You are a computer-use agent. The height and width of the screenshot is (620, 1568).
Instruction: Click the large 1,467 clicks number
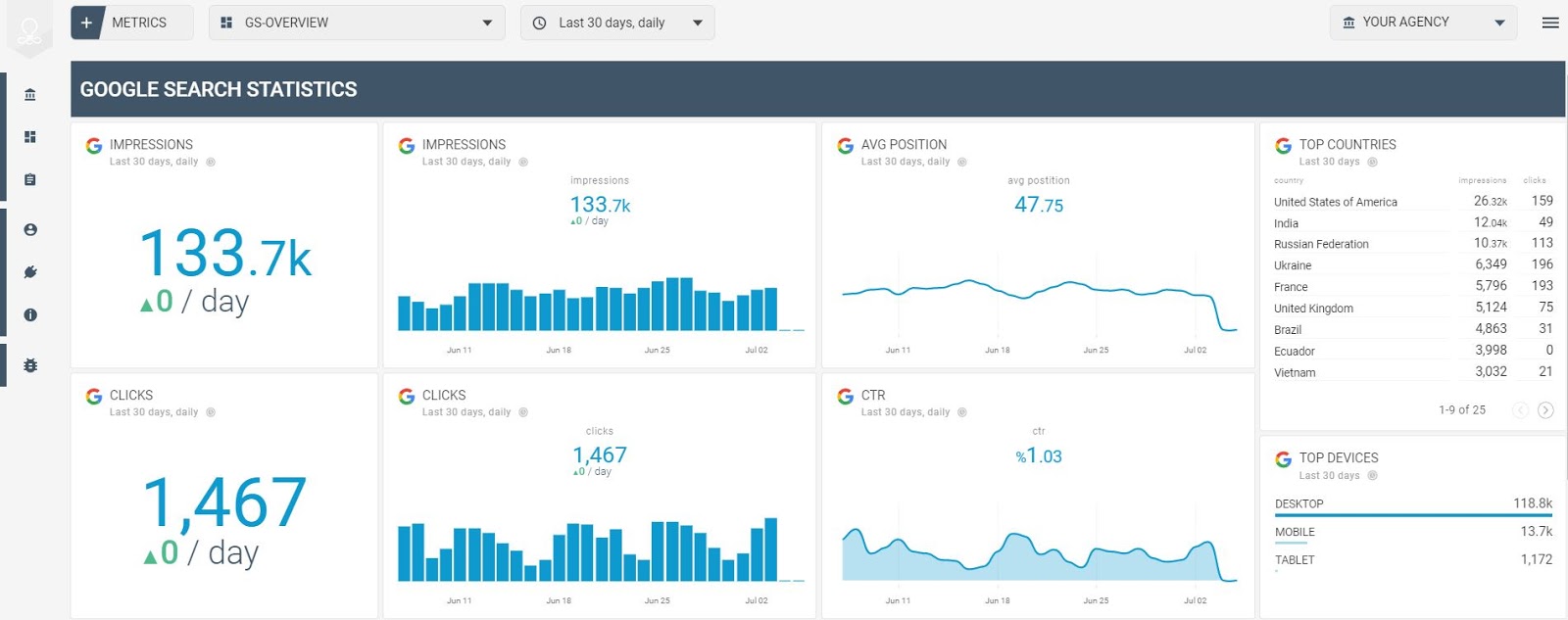pyautogui.click(x=225, y=502)
